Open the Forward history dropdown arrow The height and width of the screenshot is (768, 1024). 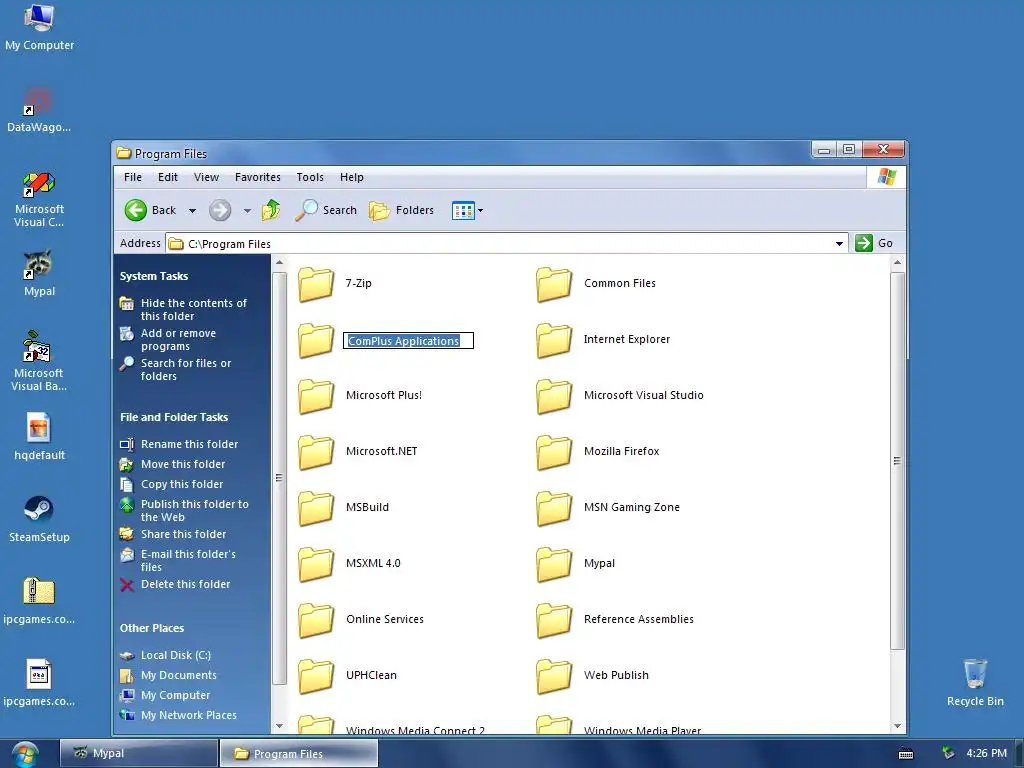pos(247,211)
